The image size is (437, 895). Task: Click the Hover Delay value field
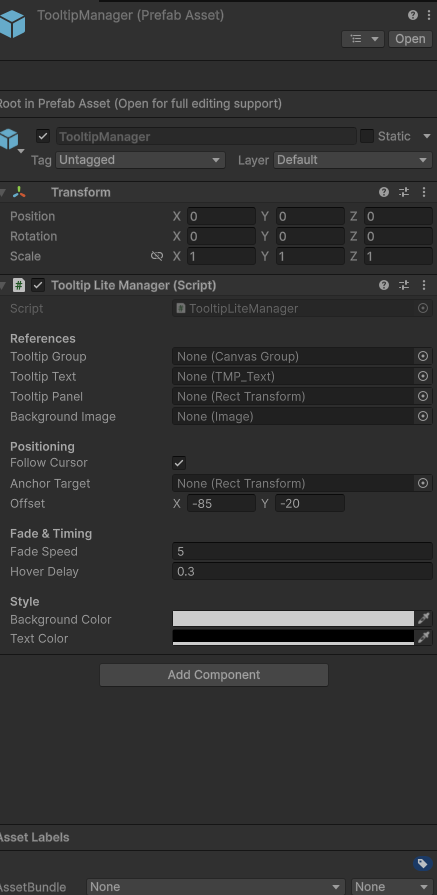[x=302, y=571]
